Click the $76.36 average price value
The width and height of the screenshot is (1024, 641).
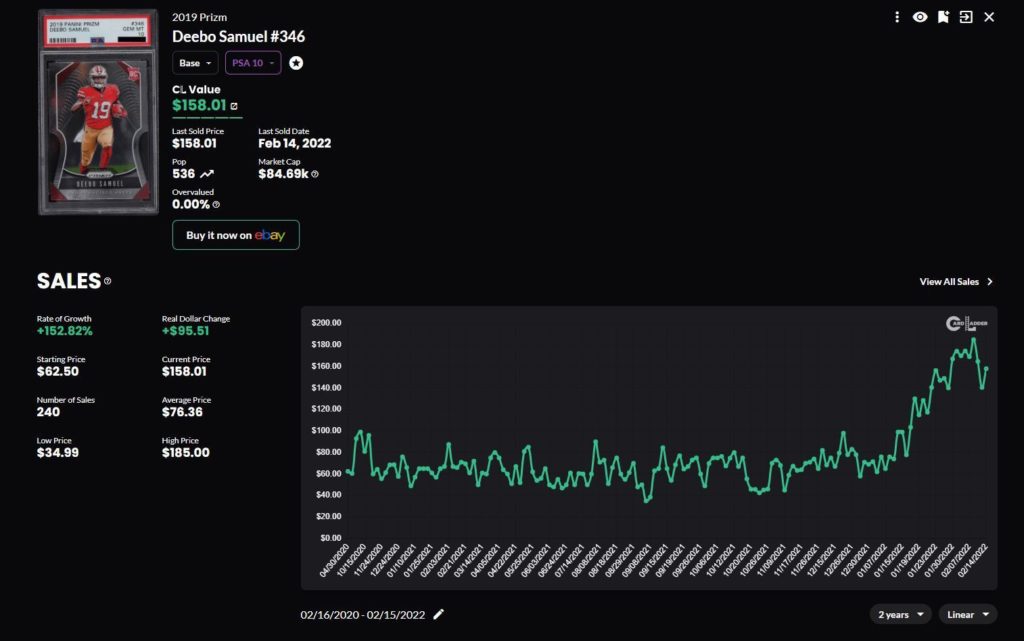182,412
